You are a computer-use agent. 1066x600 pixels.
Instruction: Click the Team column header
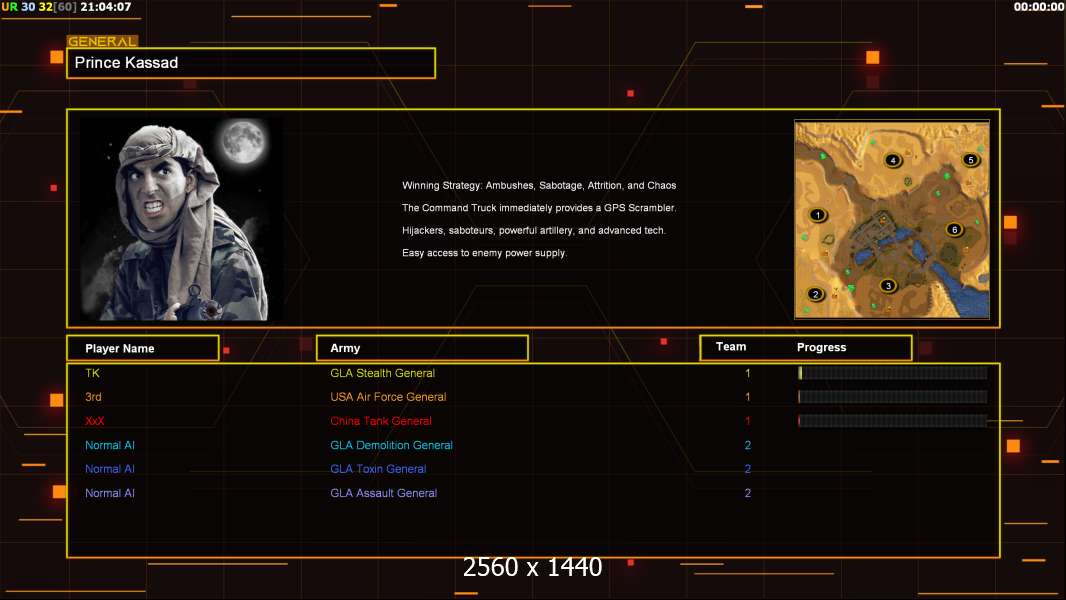pyautogui.click(x=731, y=347)
